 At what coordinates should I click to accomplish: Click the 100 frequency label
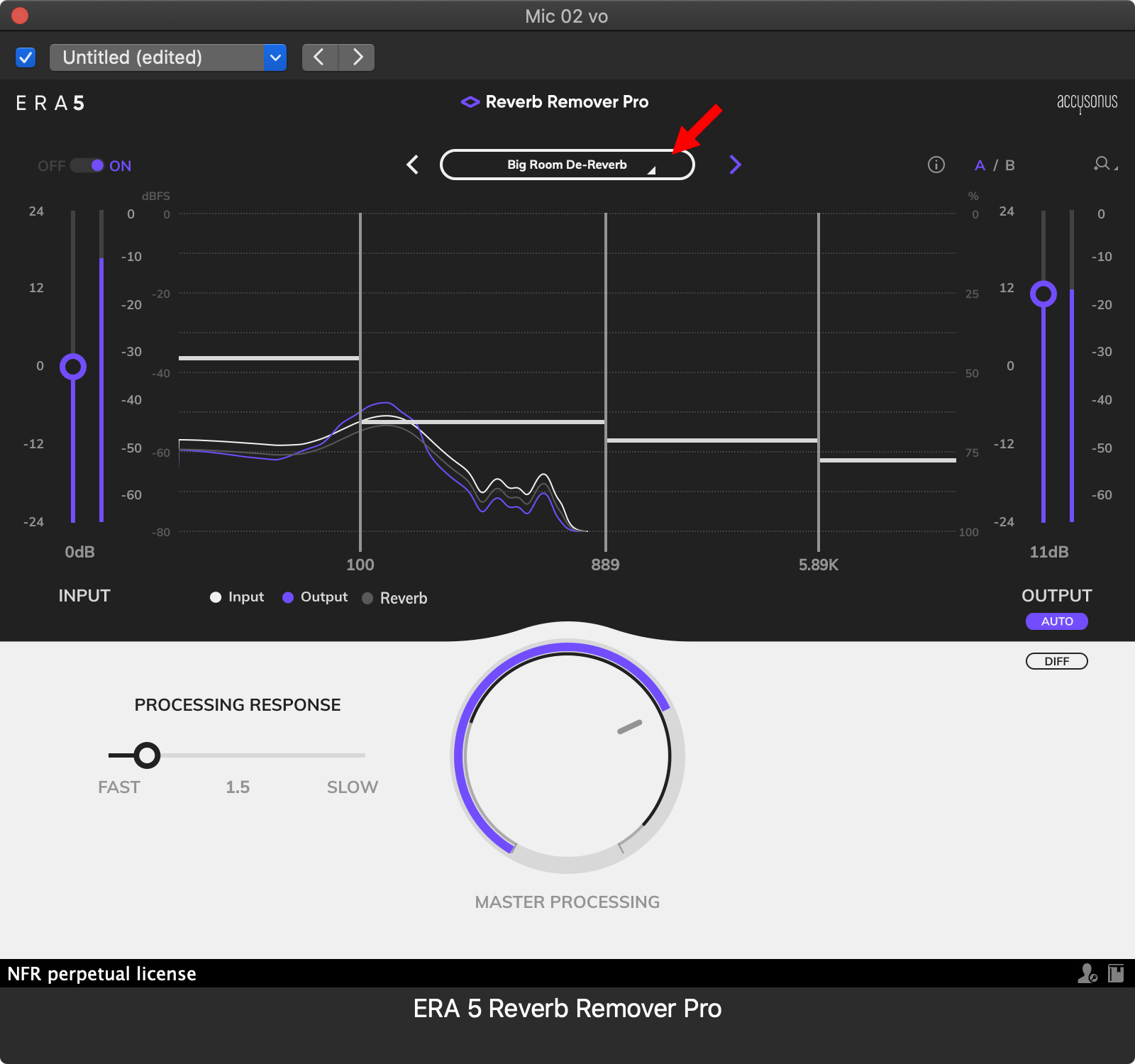click(x=360, y=565)
